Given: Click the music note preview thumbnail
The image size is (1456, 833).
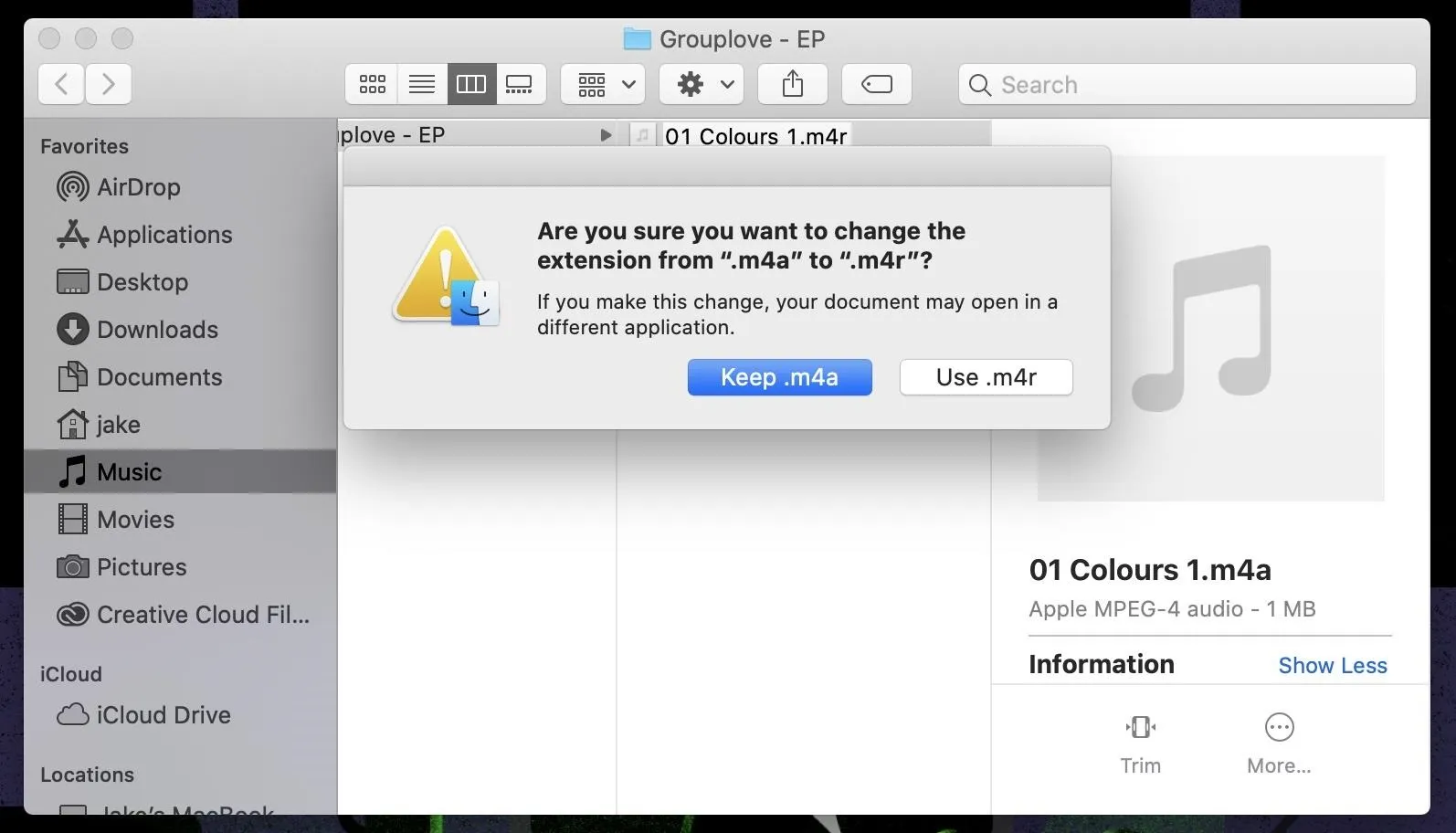Looking at the screenshot, I should 1210,328.
